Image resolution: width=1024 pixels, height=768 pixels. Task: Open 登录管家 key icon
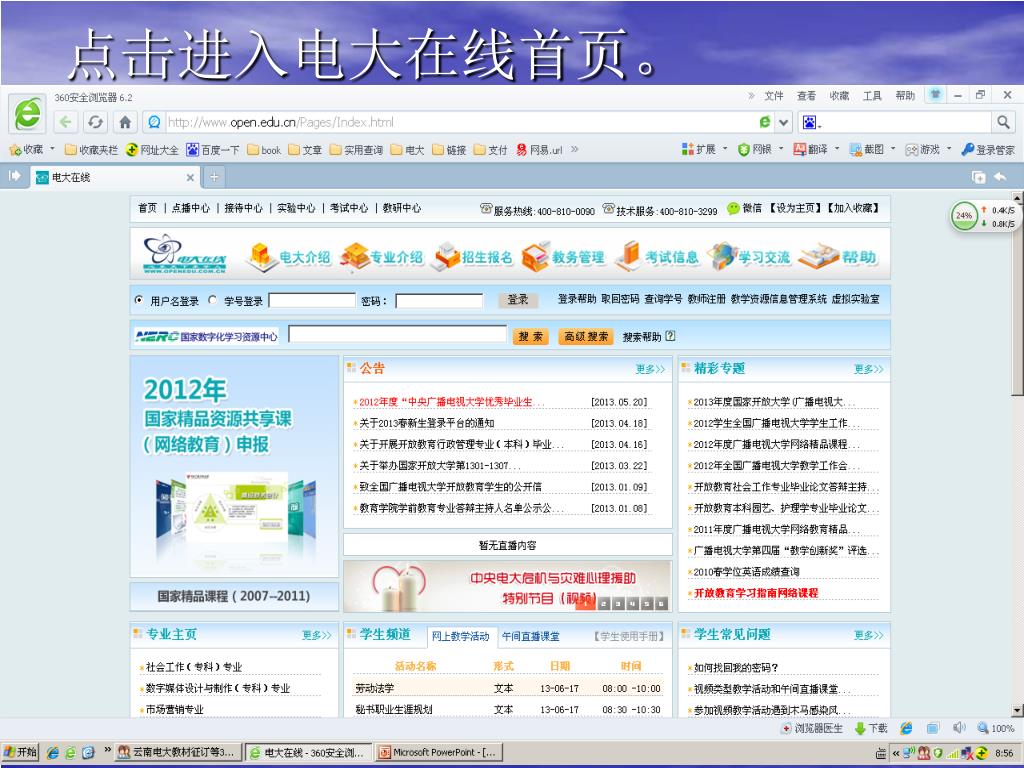point(968,150)
